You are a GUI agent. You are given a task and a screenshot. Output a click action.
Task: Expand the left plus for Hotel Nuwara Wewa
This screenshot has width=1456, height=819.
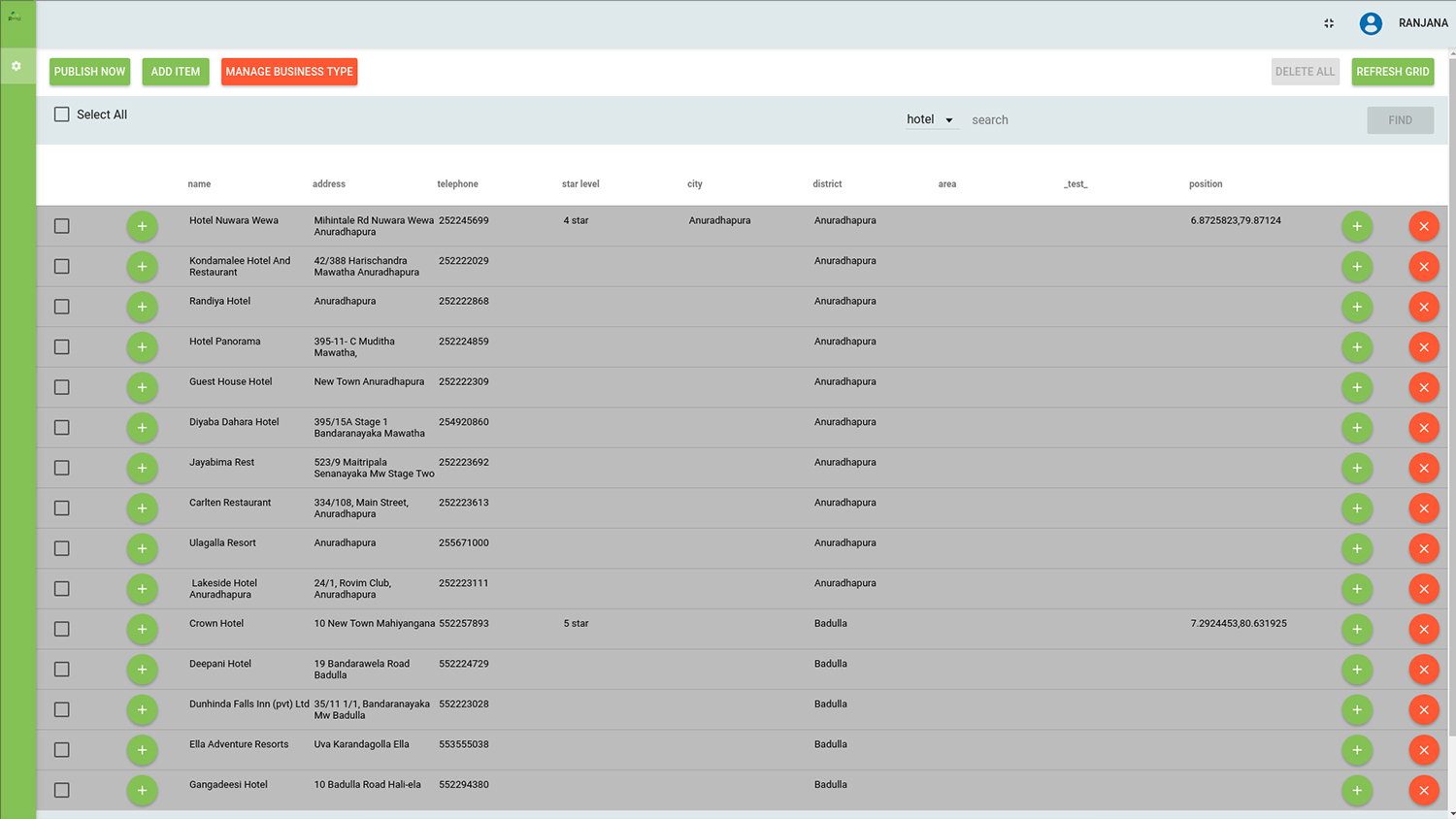(142, 226)
